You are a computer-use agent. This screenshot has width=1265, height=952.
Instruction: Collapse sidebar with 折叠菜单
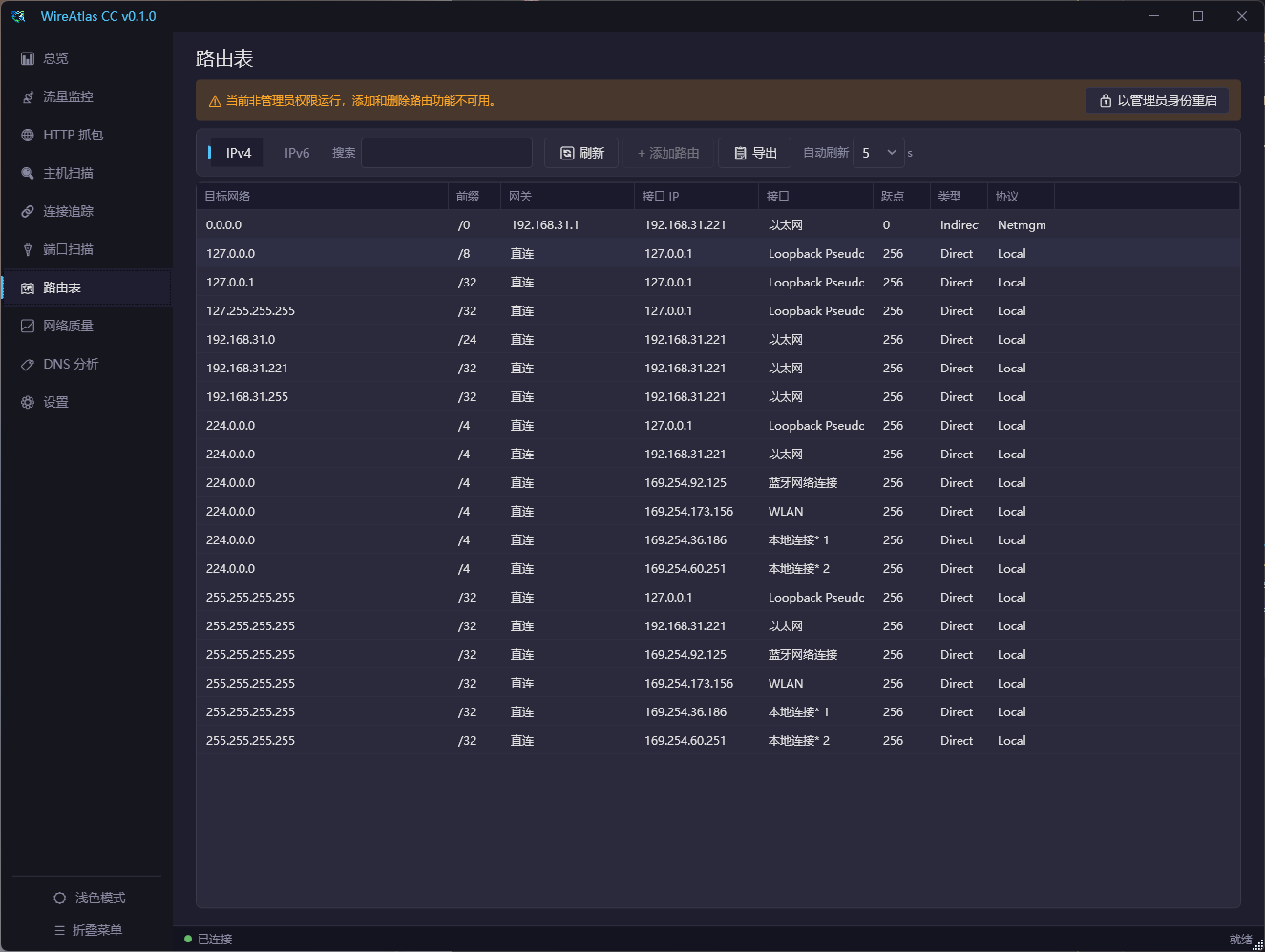88,930
